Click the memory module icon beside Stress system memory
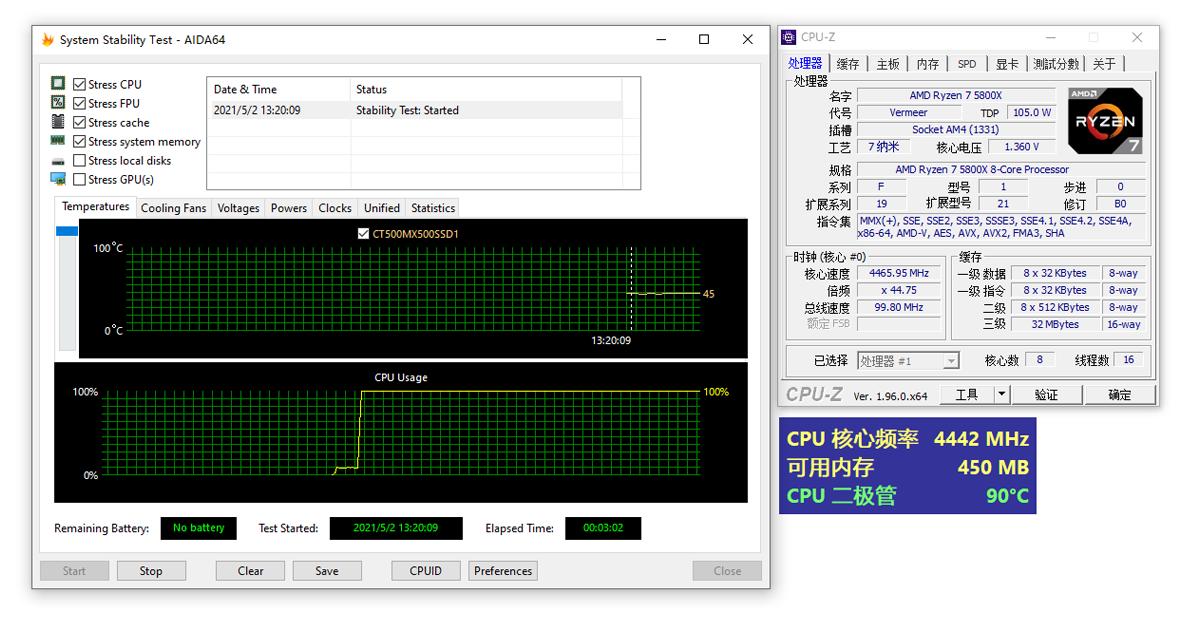Image resolution: width=1200 pixels, height=623 pixels. coord(60,141)
